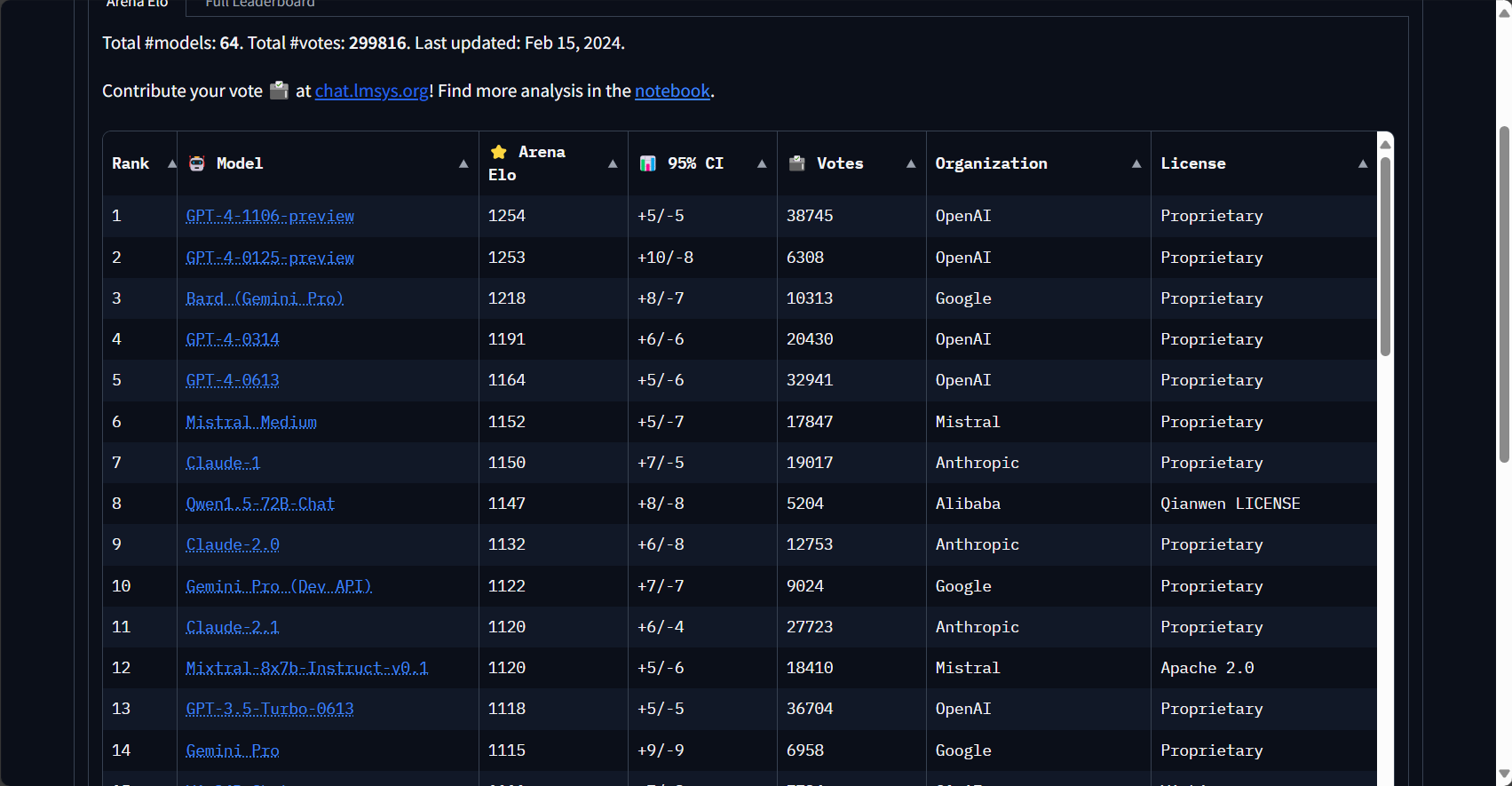The height and width of the screenshot is (786, 1512).
Task: Click the table scrollbar up arrow
Action: click(x=1385, y=143)
